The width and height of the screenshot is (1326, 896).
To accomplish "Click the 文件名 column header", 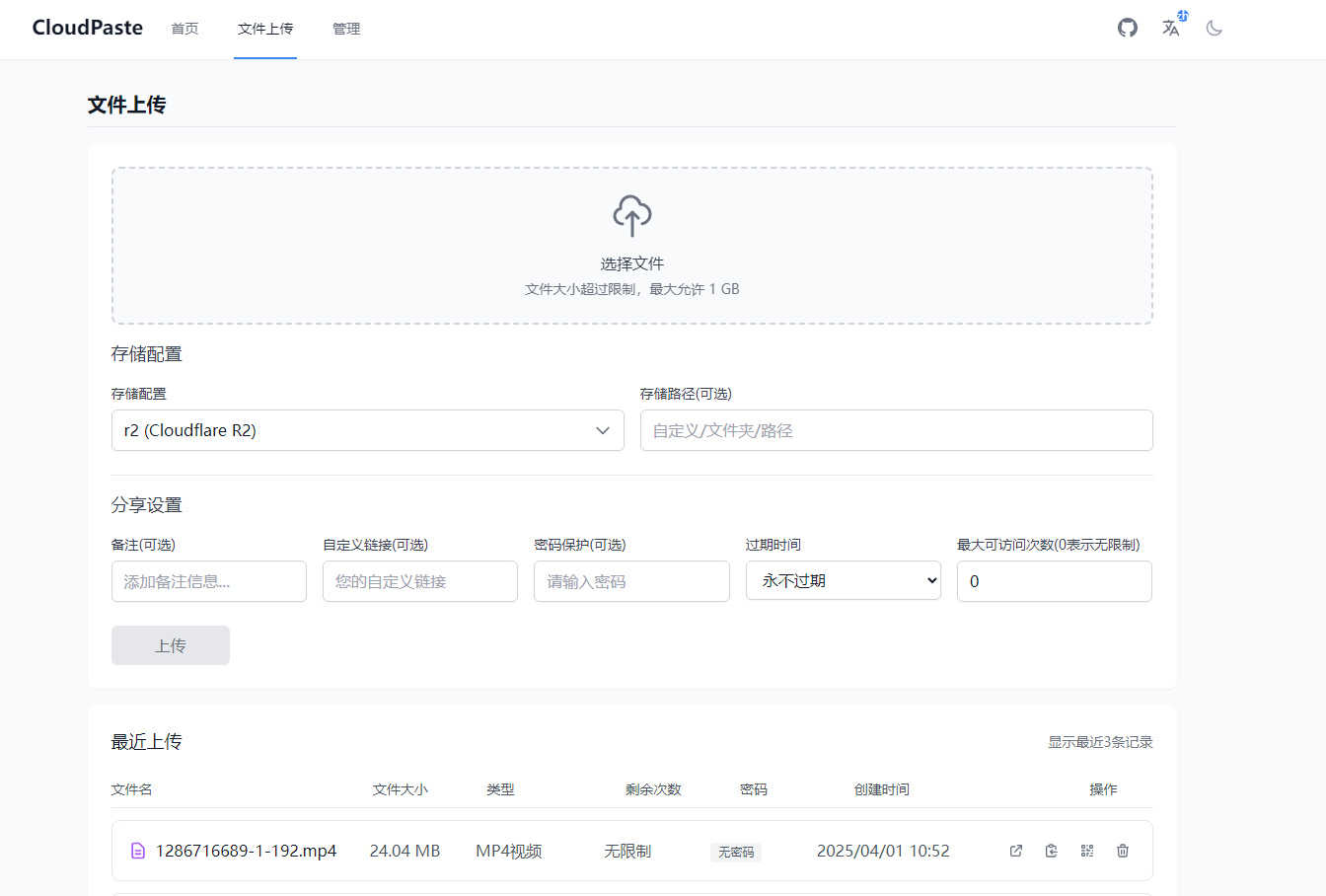I will coord(132,789).
